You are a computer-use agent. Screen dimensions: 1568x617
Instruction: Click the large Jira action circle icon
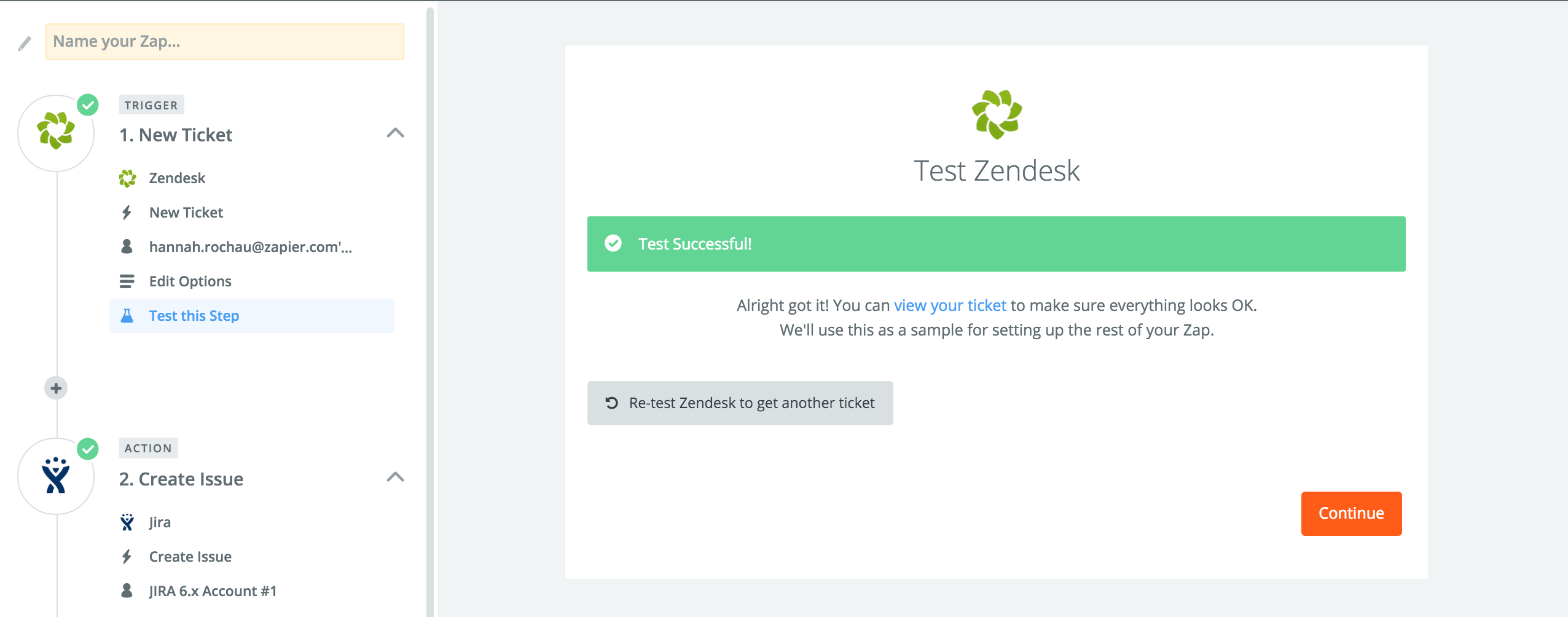pyautogui.click(x=56, y=476)
